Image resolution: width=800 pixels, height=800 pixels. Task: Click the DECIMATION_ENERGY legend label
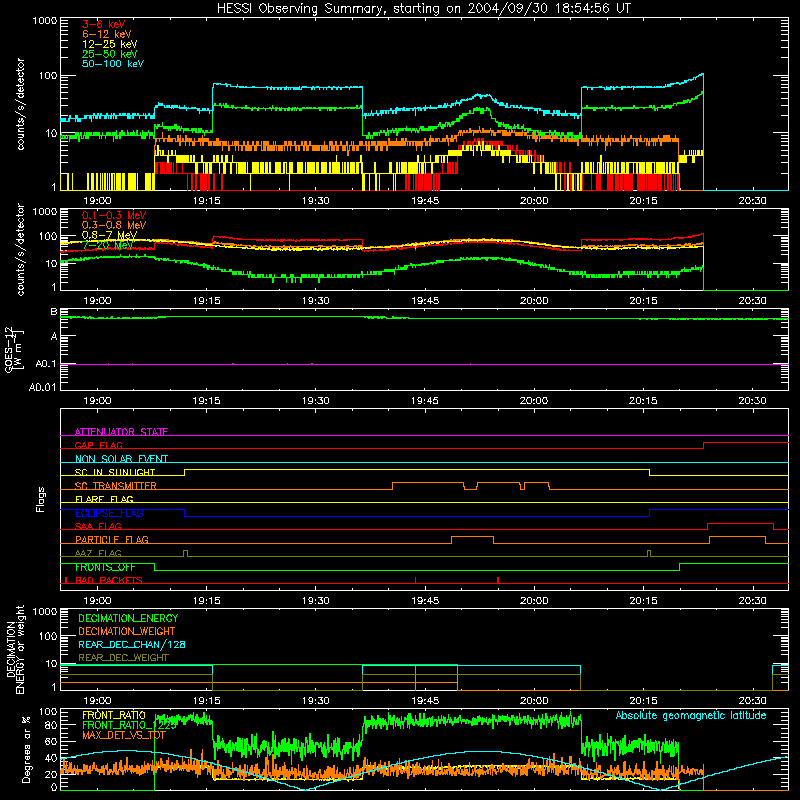(x=128, y=618)
